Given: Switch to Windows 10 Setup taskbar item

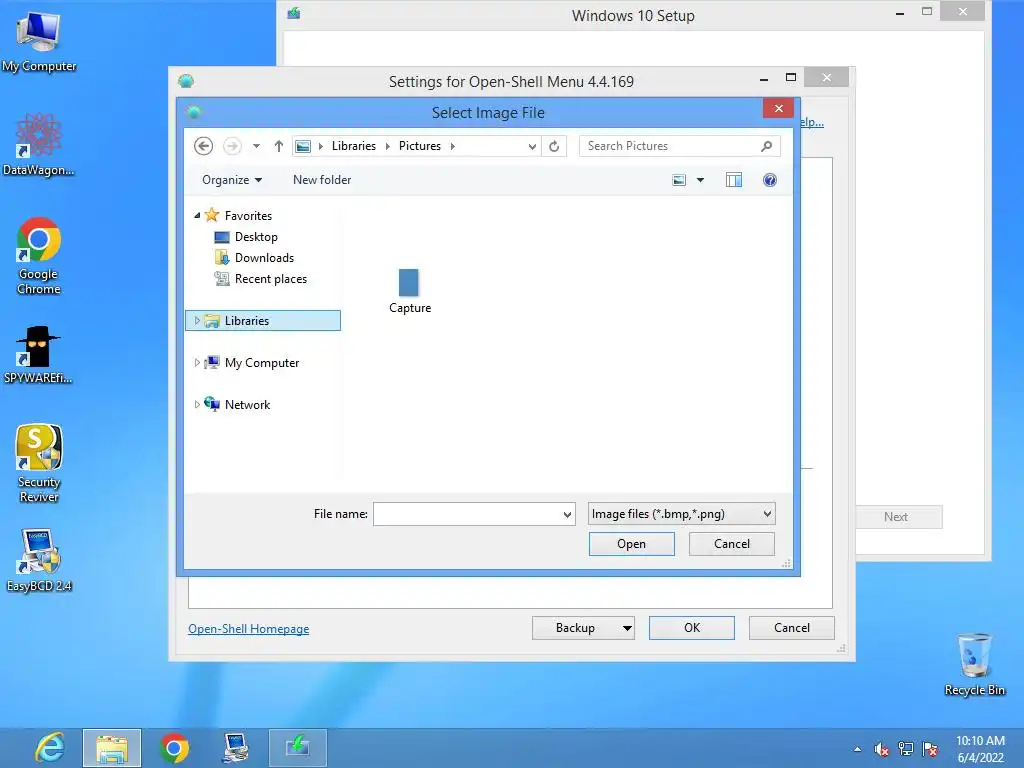Looking at the screenshot, I should click(x=297, y=748).
